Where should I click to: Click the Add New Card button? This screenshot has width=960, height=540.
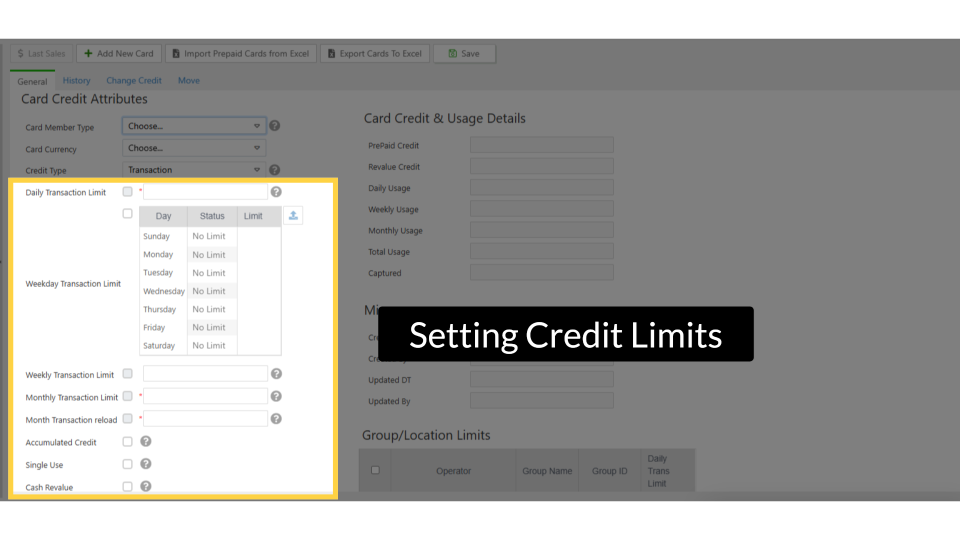(x=119, y=54)
